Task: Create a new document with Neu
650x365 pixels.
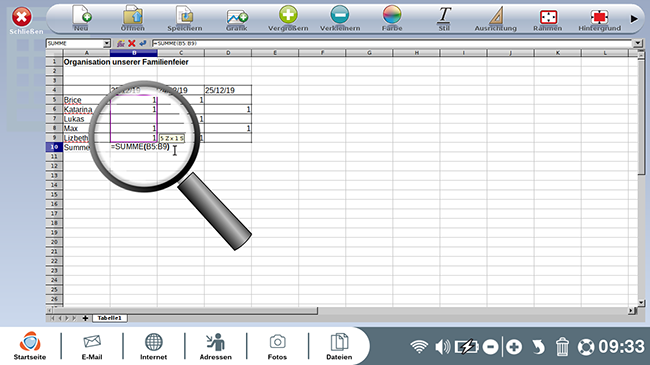Action: [81, 18]
